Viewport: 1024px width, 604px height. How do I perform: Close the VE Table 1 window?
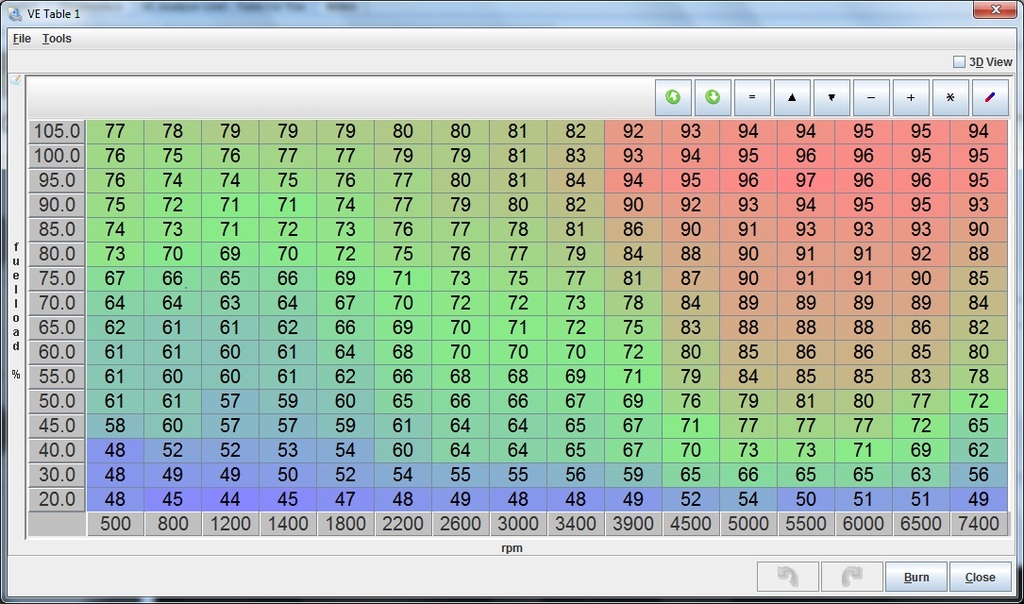pos(995,10)
